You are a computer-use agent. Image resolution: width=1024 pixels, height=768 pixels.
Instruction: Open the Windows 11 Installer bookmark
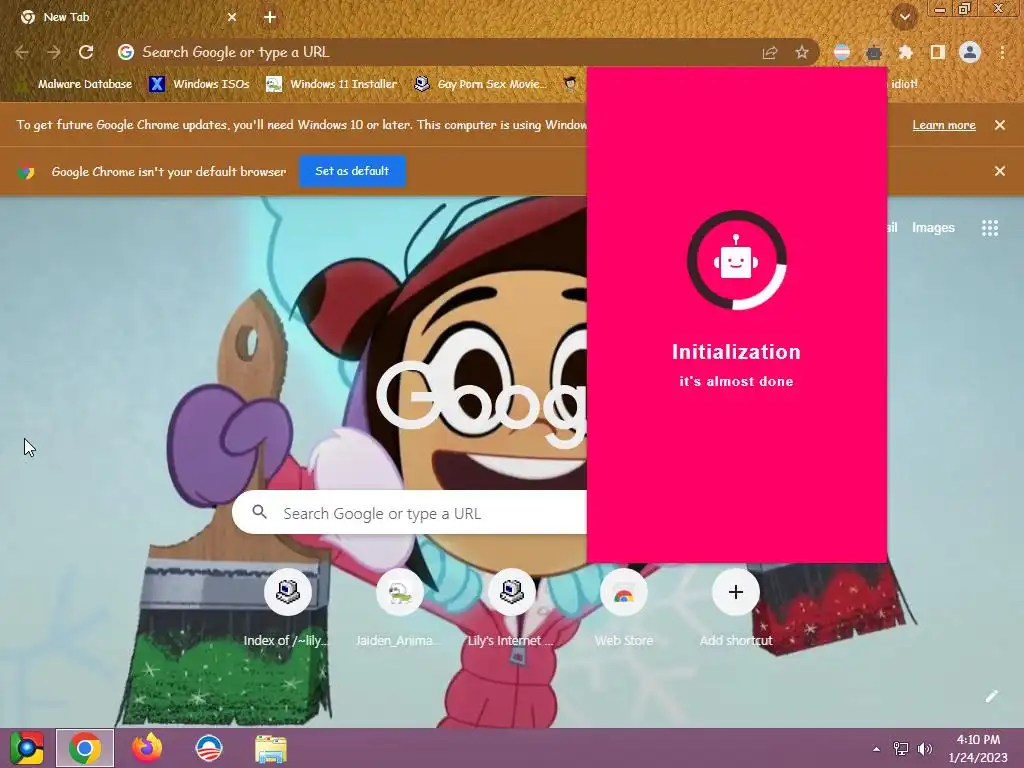[332, 84]
